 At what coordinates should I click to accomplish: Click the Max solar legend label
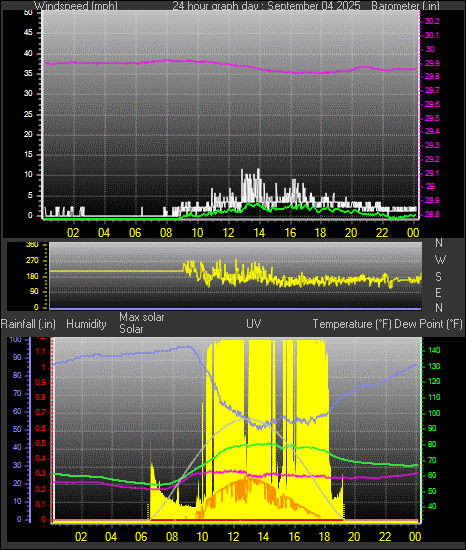(142, 317)
